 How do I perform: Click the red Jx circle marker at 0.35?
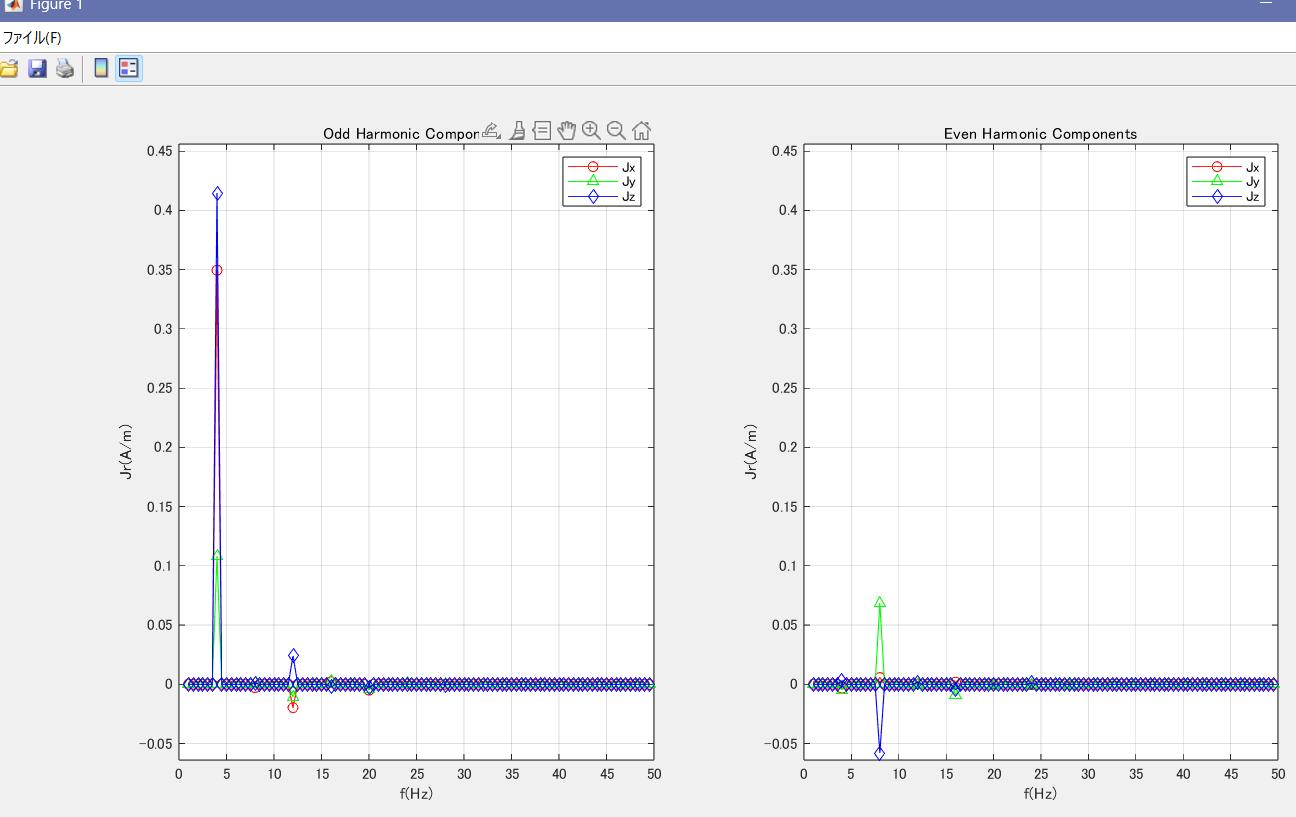pyautogui.click(x=217, y=270)
